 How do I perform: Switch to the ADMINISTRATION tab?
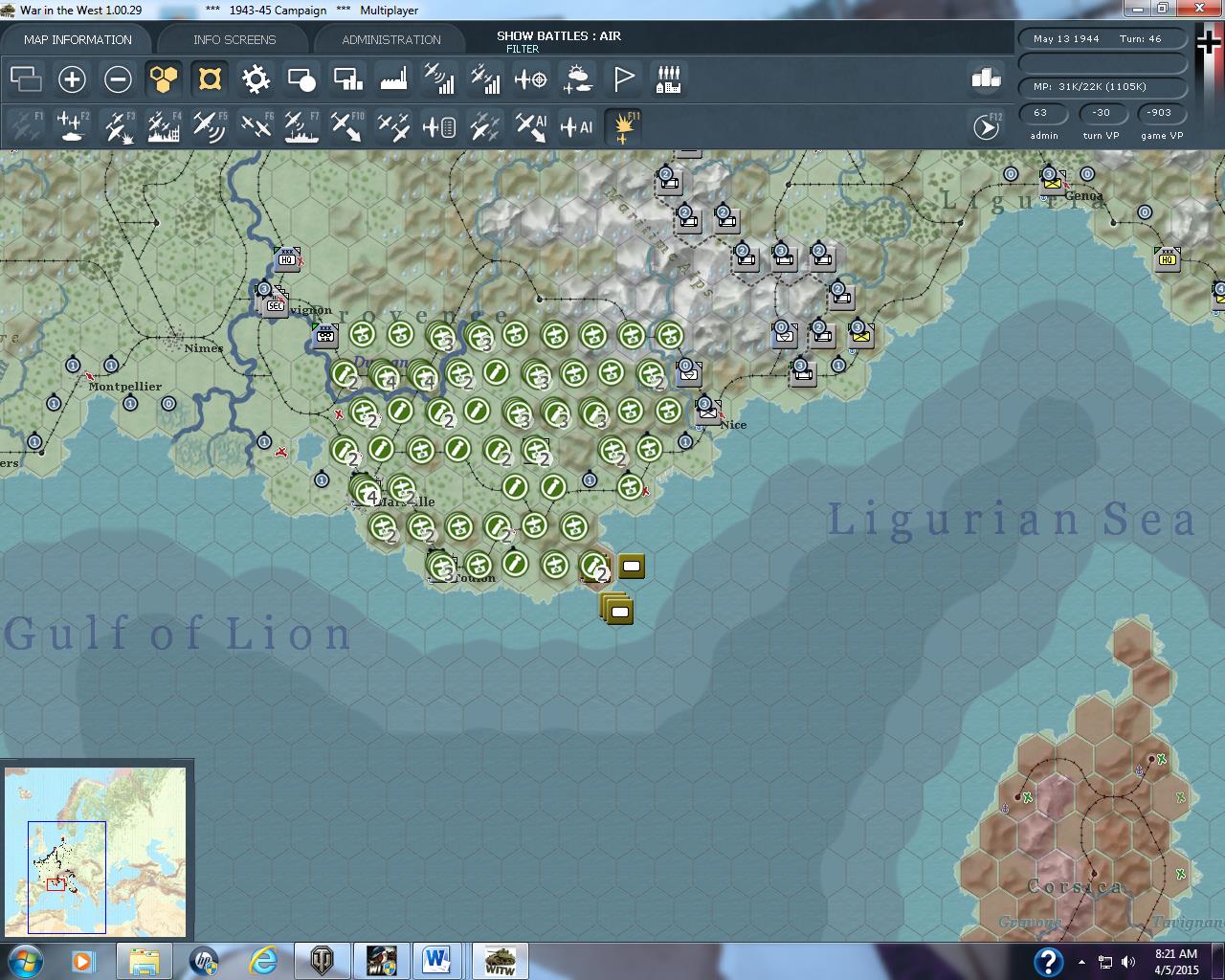391,39
